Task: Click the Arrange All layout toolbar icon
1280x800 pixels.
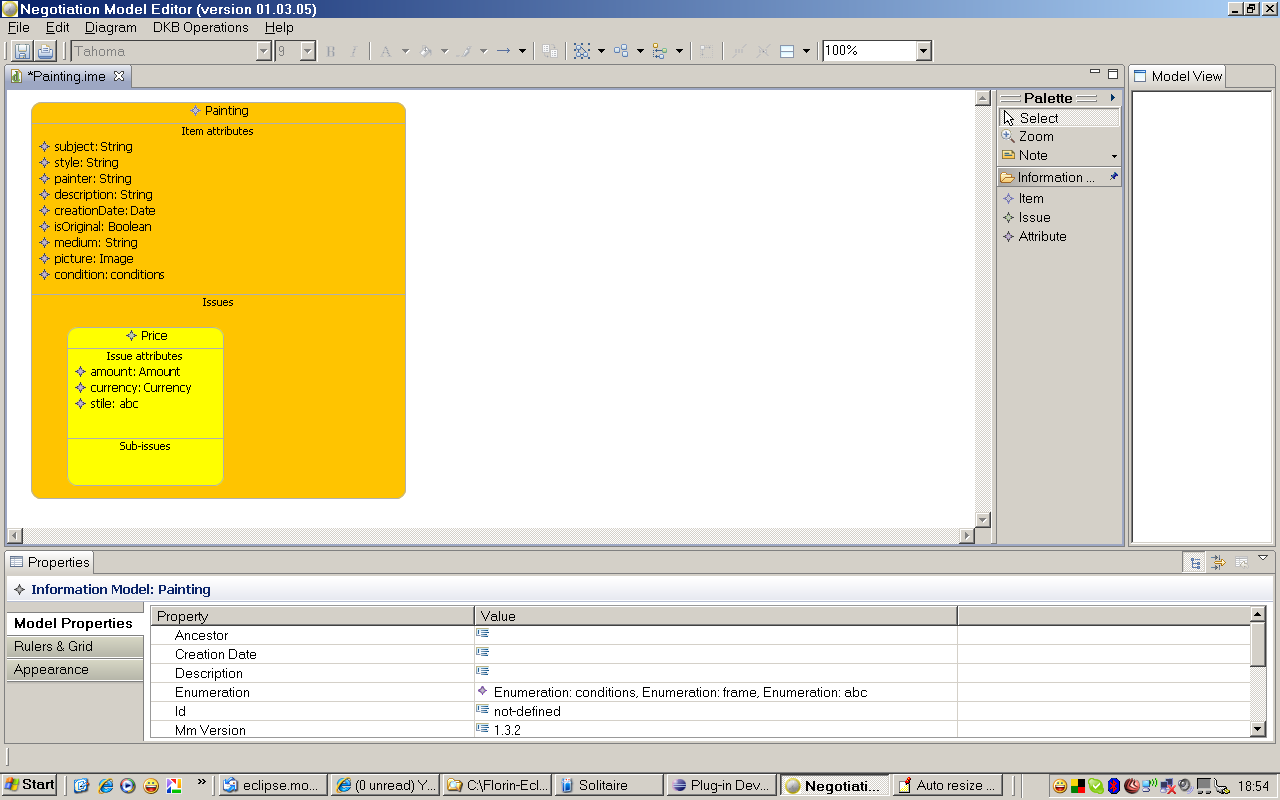Action: 621,51
